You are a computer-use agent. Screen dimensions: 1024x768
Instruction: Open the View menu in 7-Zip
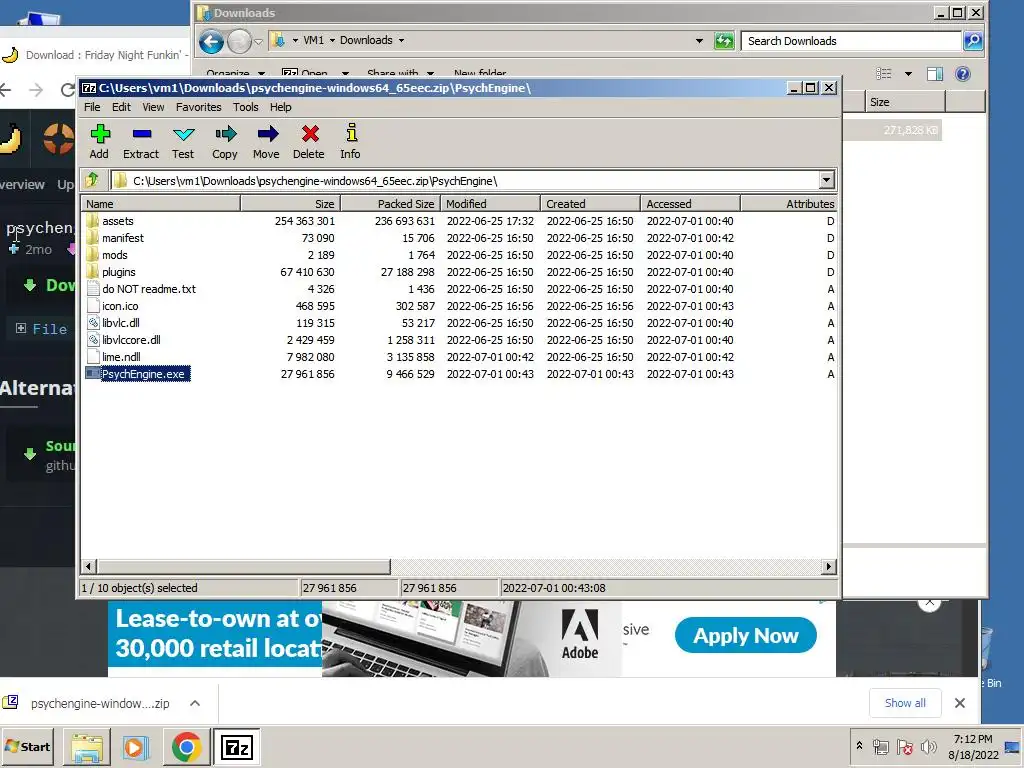coord(153,107)
